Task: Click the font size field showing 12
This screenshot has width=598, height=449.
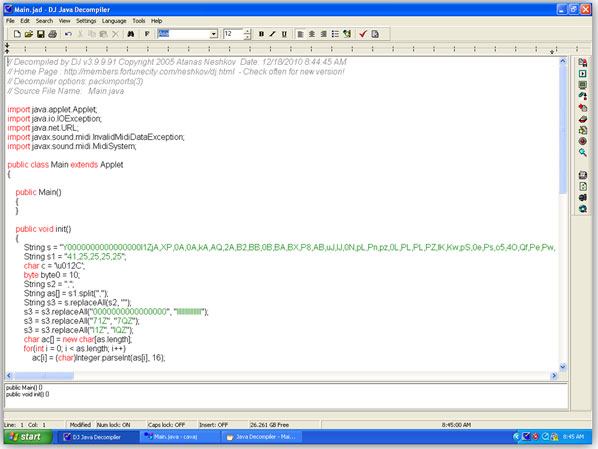Action: click(x=233, y=34)
